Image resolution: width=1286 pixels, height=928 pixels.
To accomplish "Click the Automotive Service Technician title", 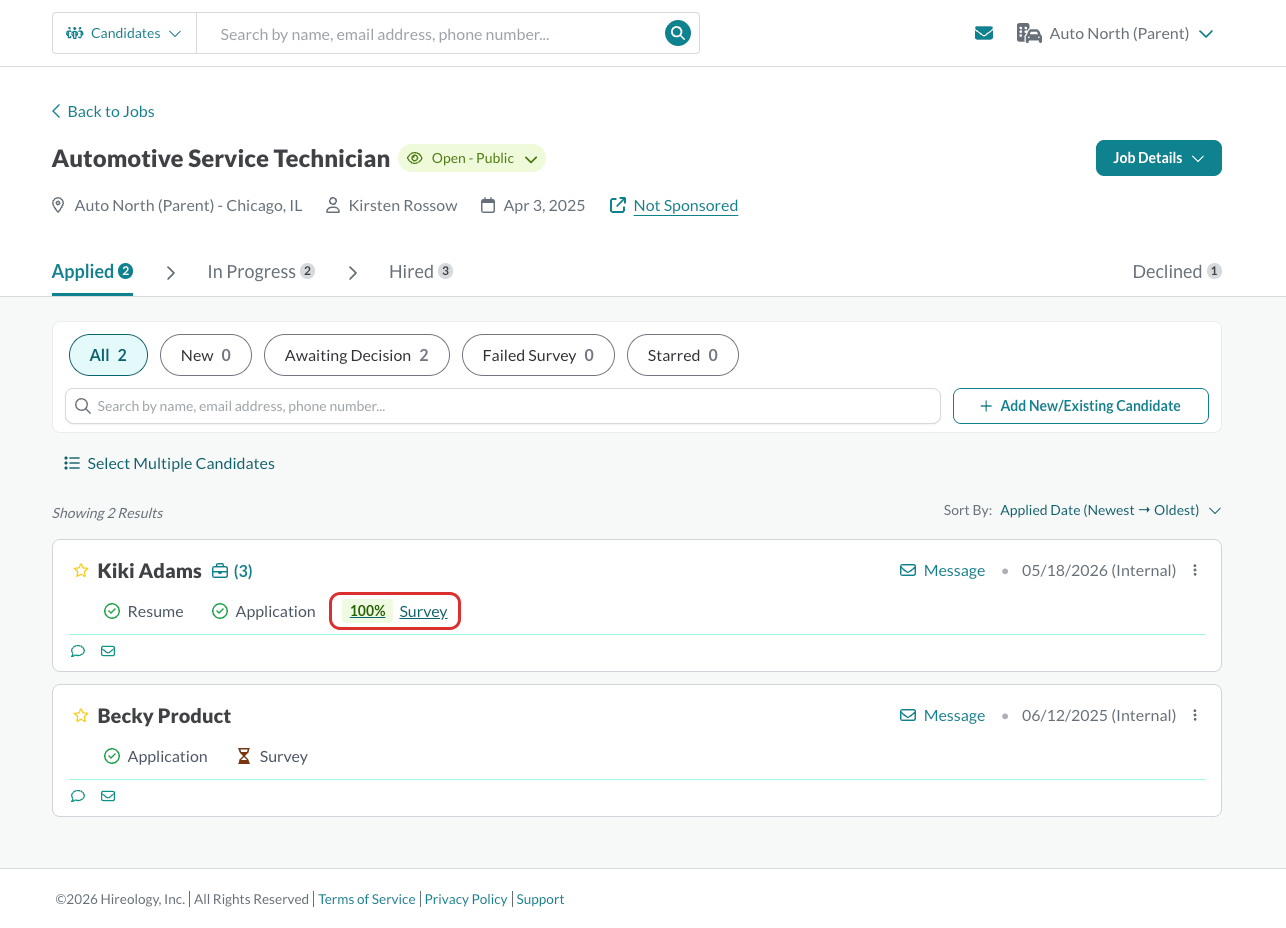I will [x=221, y=158].
